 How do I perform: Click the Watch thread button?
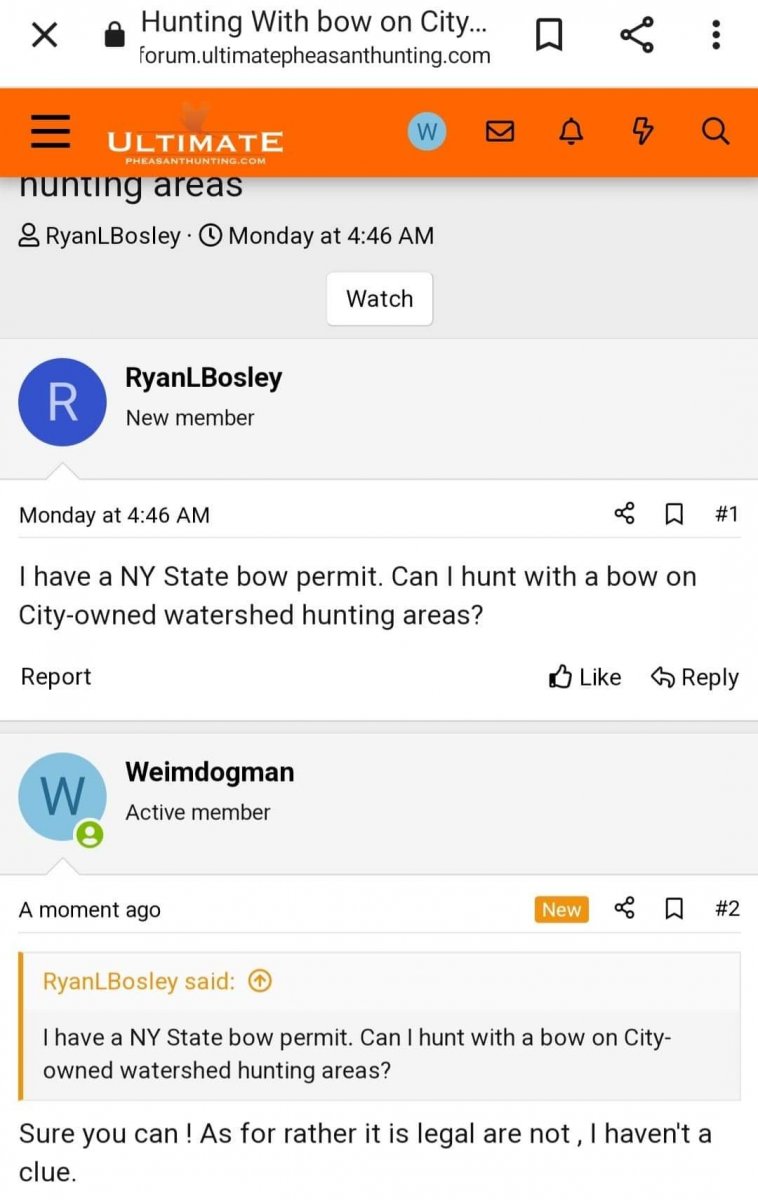379,298
